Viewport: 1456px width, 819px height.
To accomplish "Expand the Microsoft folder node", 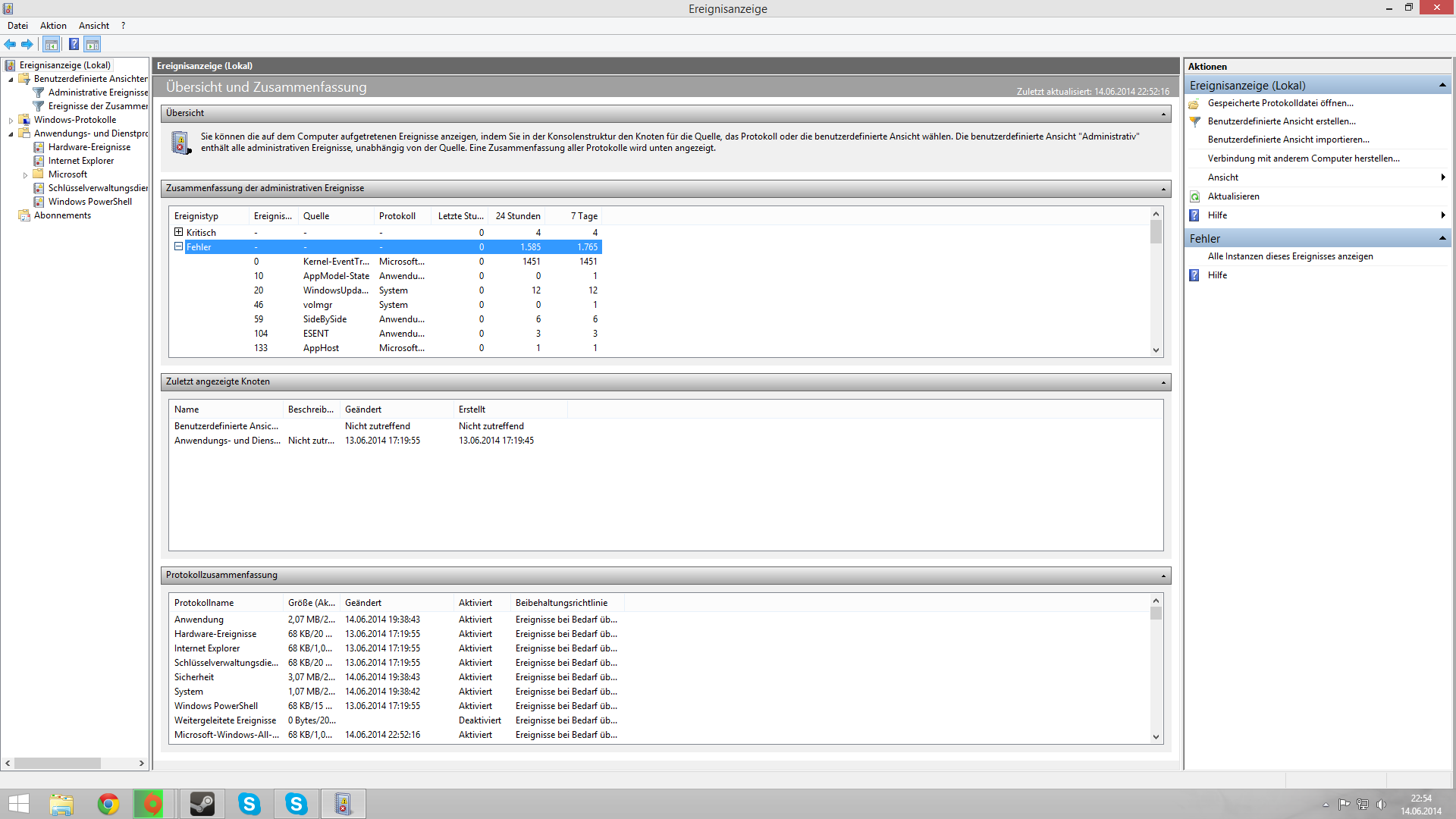I will pos(25,175).
